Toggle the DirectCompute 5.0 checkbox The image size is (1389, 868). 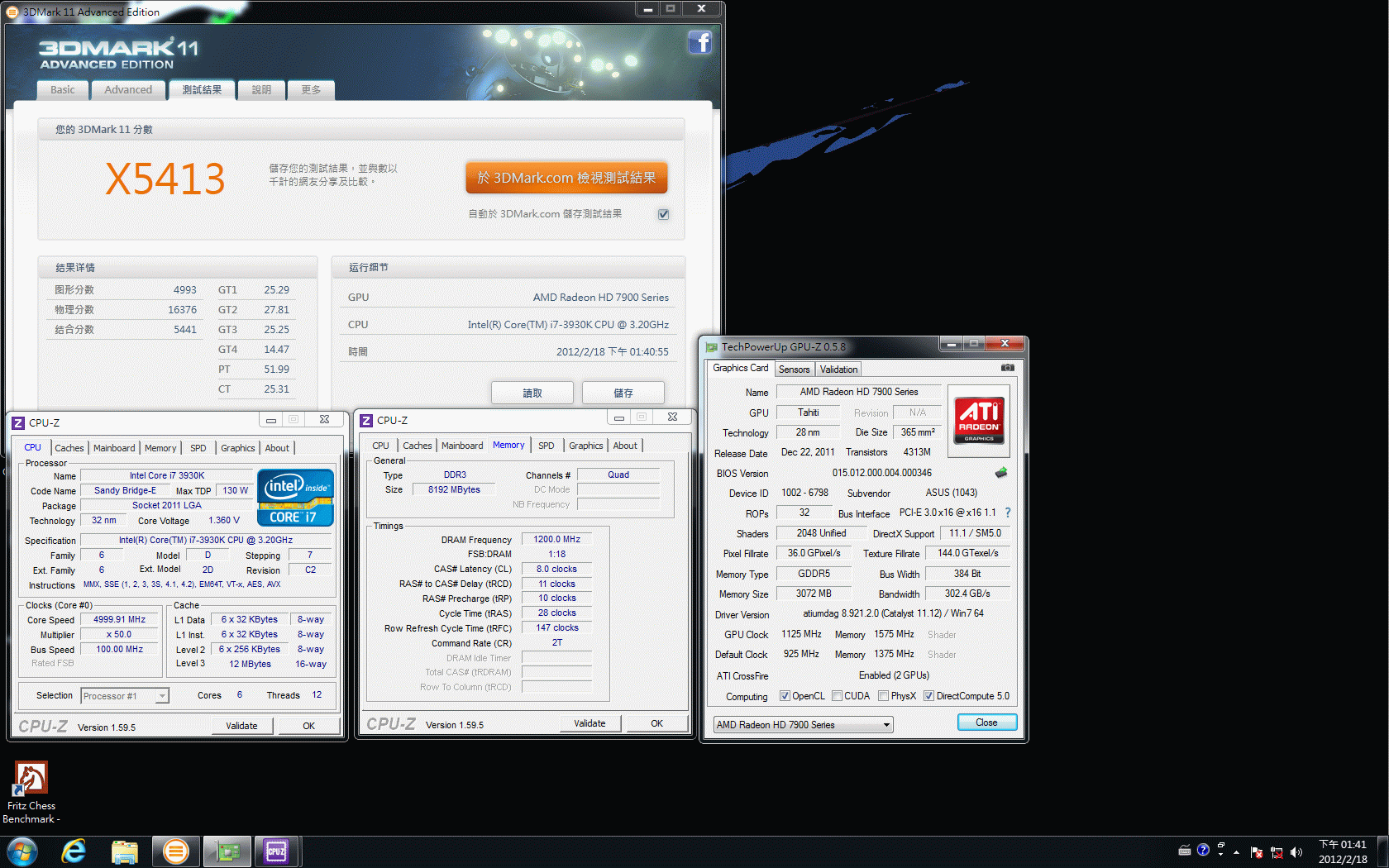[x=929, y=696]
